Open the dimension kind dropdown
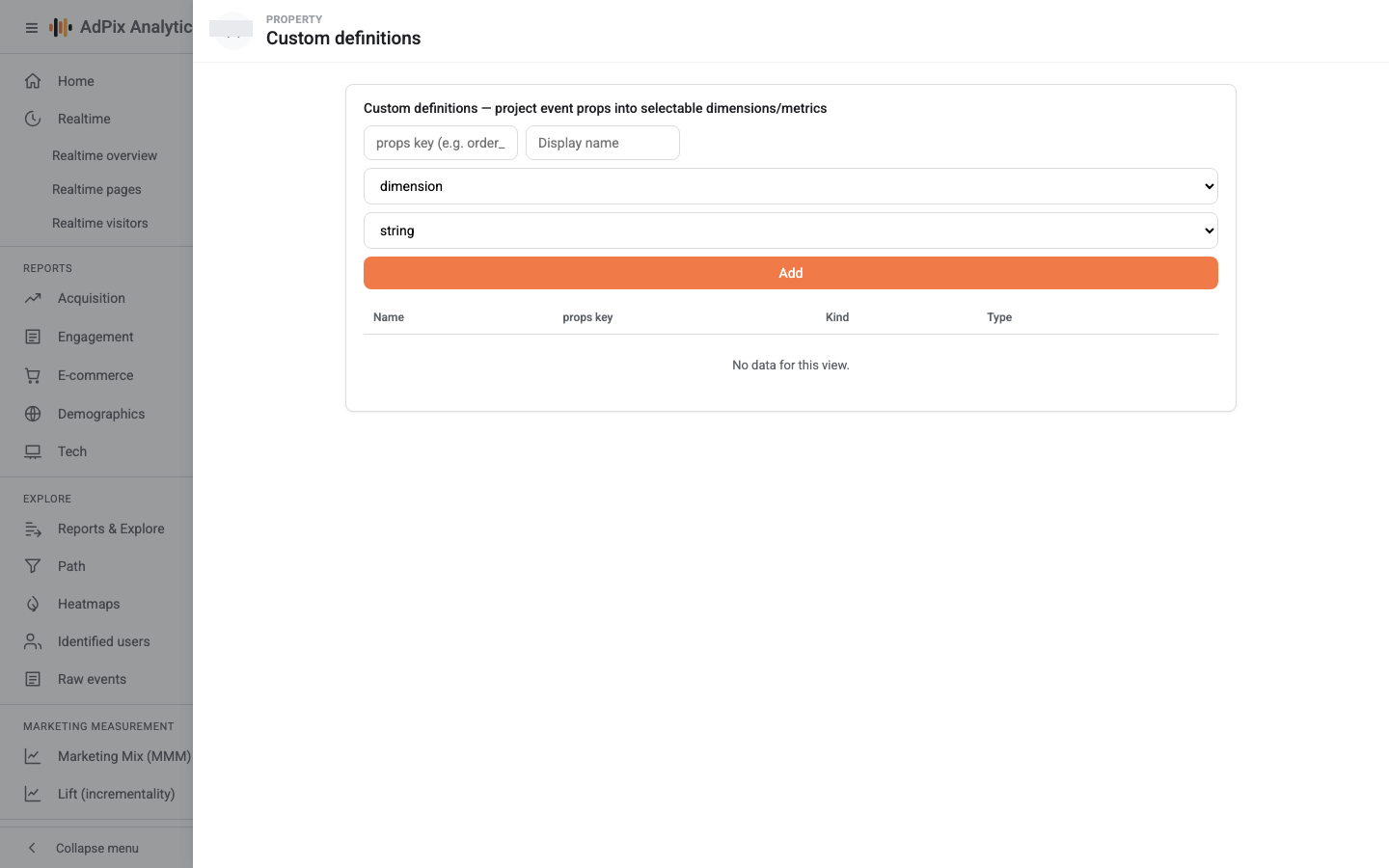 click(x=791, y=186)
